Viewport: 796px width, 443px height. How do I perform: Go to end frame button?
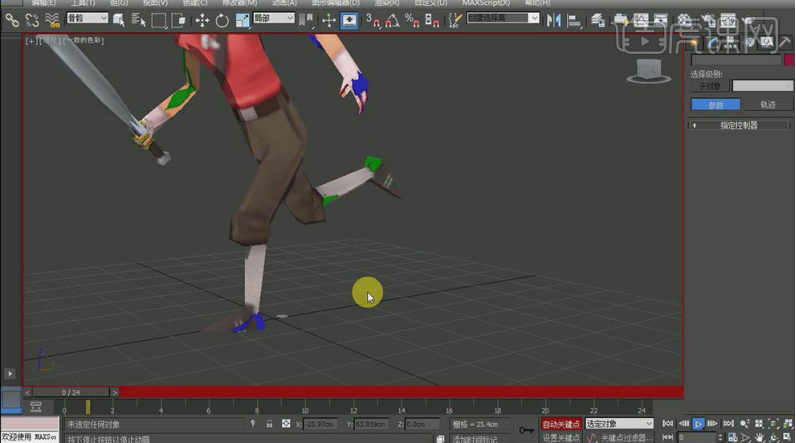(728, 423)
